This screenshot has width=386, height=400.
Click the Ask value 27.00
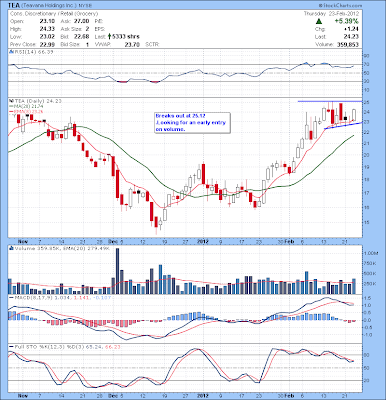(82, 21)
